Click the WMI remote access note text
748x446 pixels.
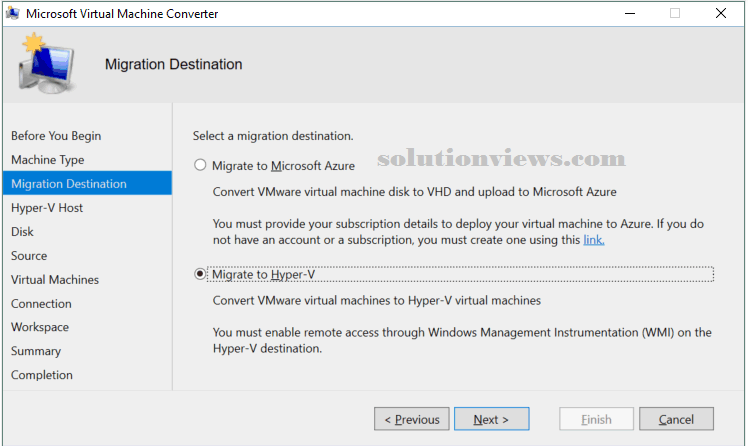[x=462, y=340]
